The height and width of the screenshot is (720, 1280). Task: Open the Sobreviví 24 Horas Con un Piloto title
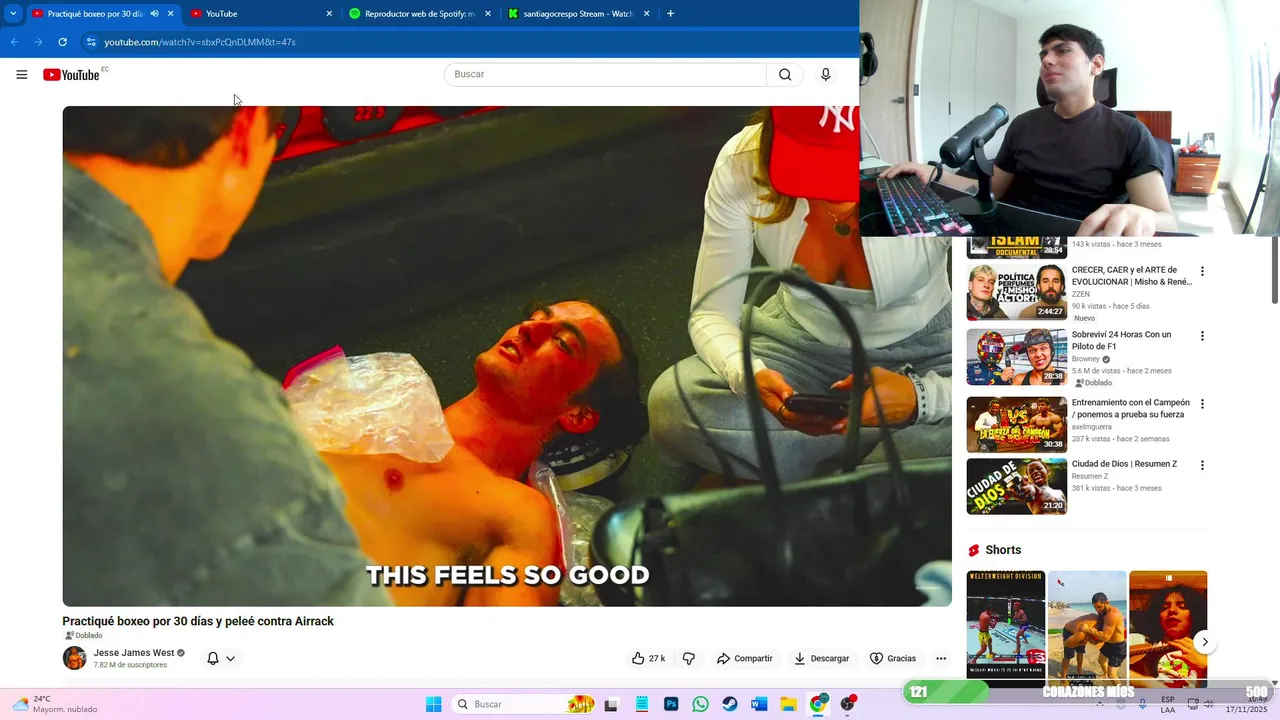tap(1121, 341)
